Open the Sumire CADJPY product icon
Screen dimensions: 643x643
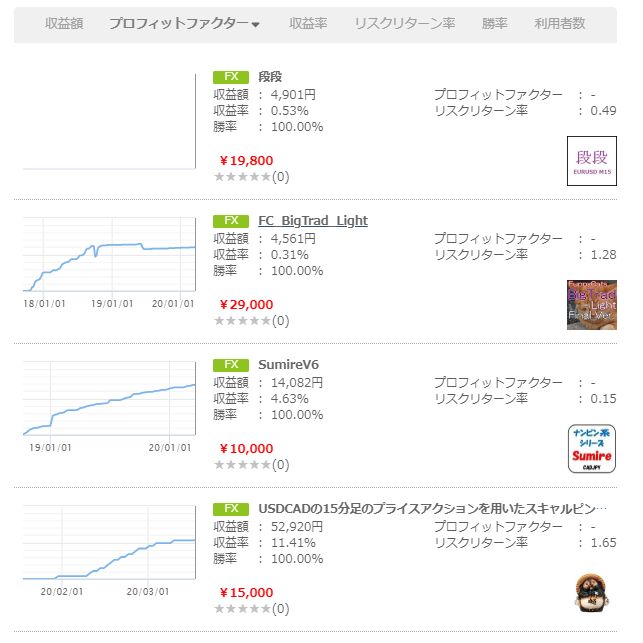(592, 449)
